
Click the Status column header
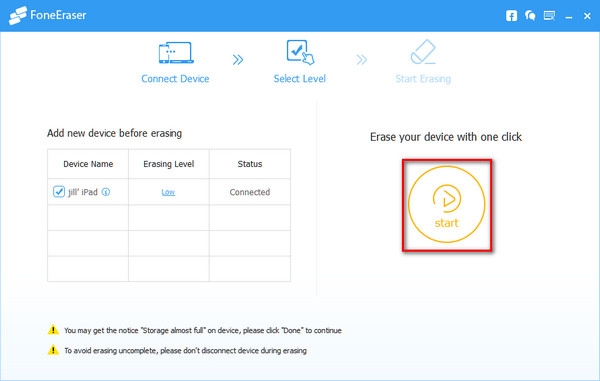tap(250, 164)
